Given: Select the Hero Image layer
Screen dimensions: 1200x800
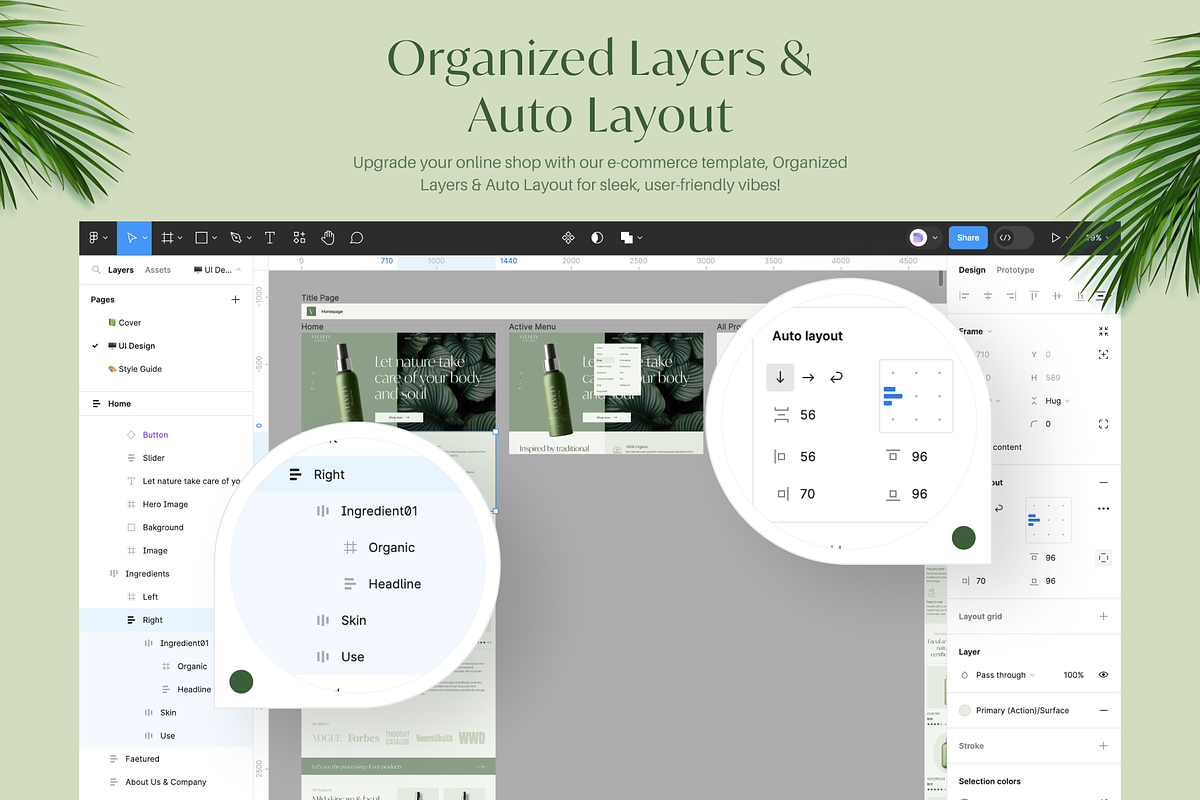Looking at the screenshot, I should coord(165,504).
